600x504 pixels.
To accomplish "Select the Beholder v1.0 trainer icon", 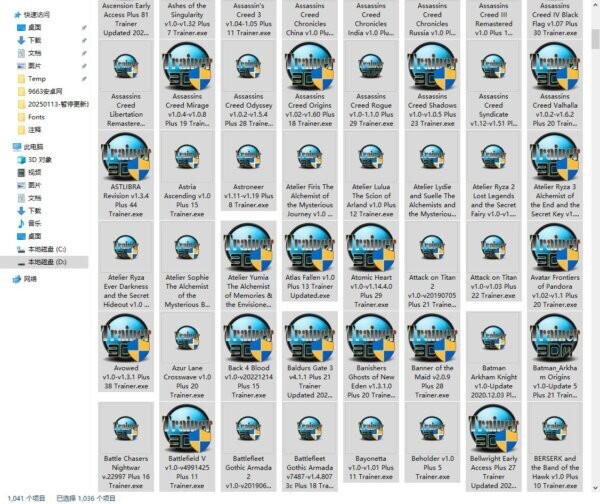I will 432,429.
